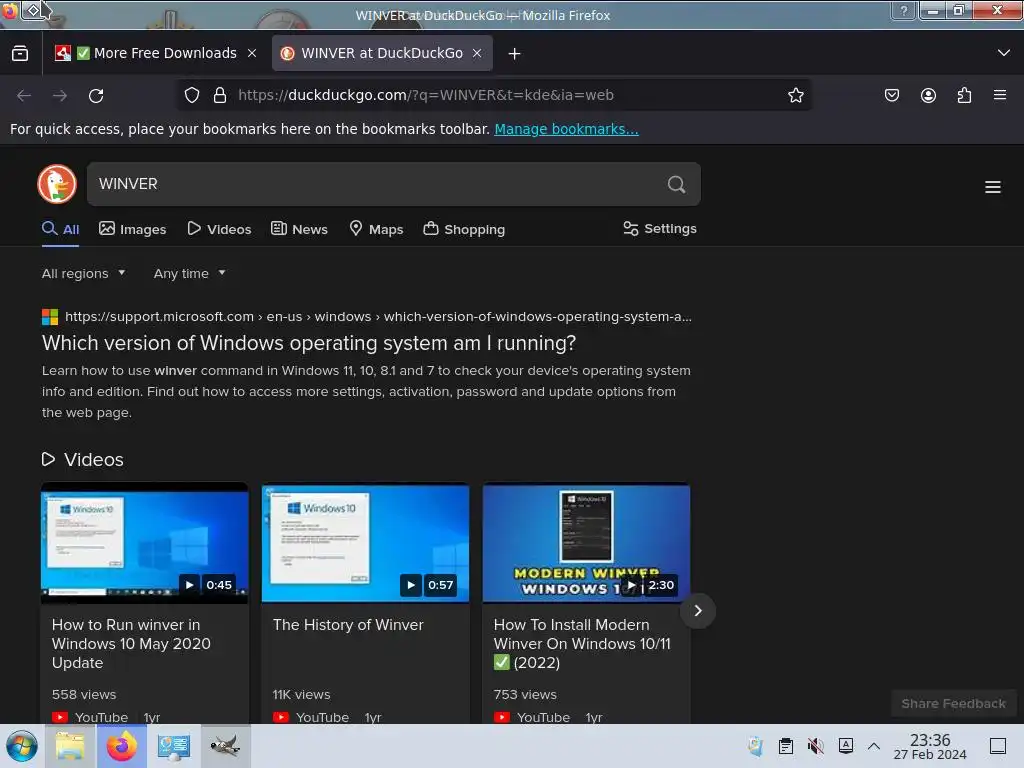Switch to Shopping results
Viewport: 1024px width, 768px height.
point(464,229)
